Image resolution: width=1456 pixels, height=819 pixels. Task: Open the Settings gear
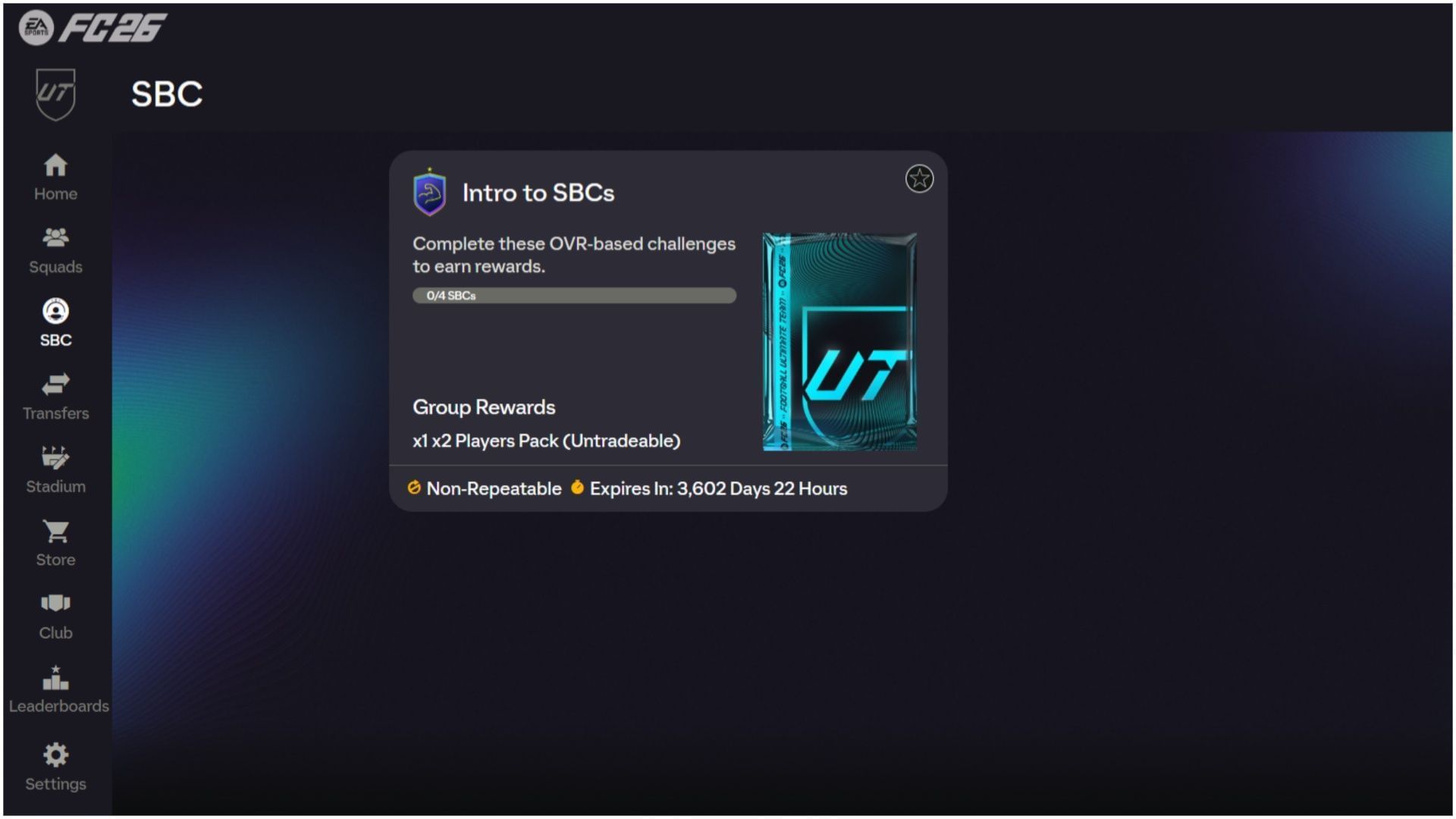click(x=55, y=767)
